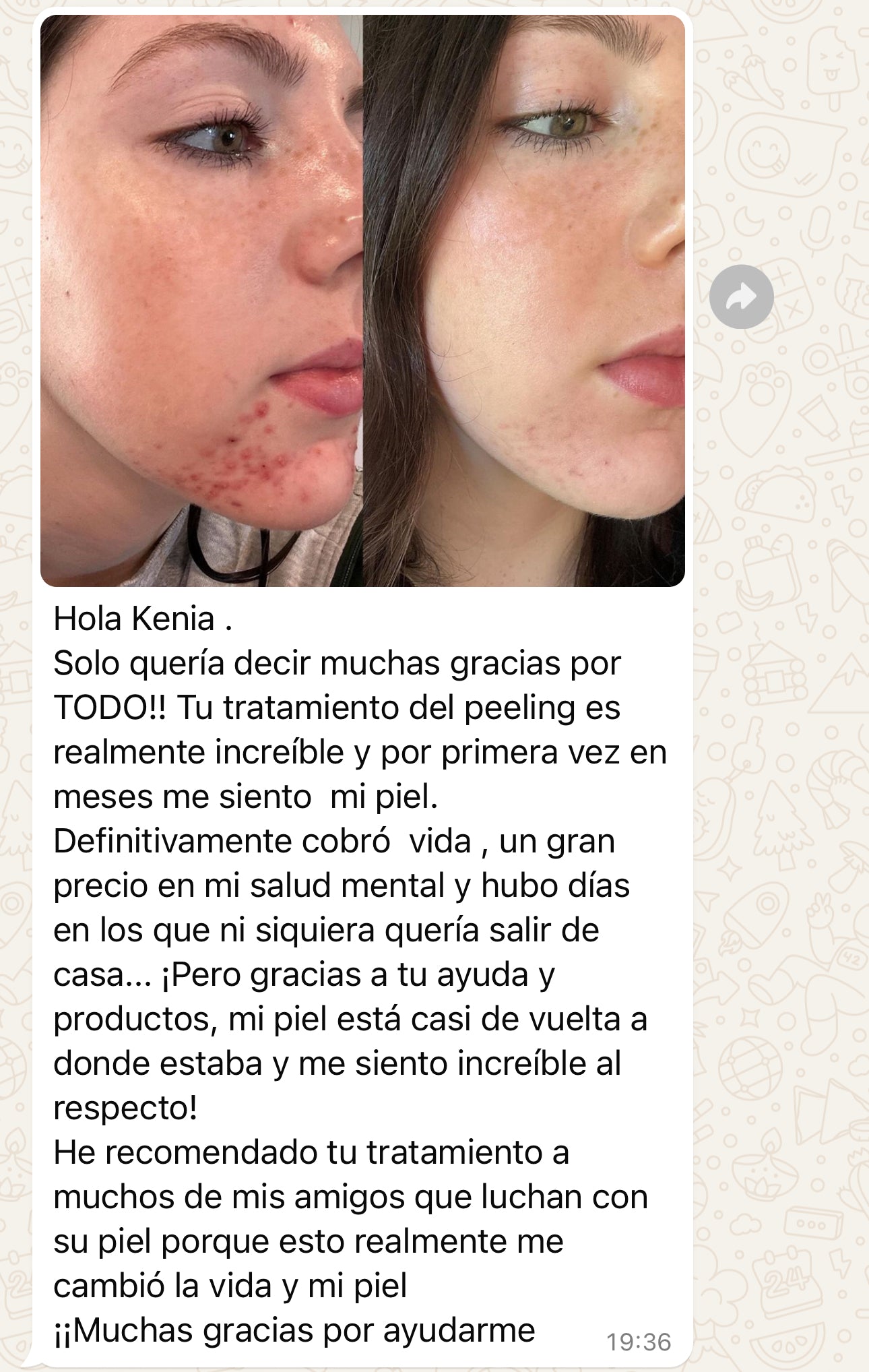Tap the word 'respecto!' in the message
The width and height of the screenshot is (869, 1372).
pos(125,1109)
